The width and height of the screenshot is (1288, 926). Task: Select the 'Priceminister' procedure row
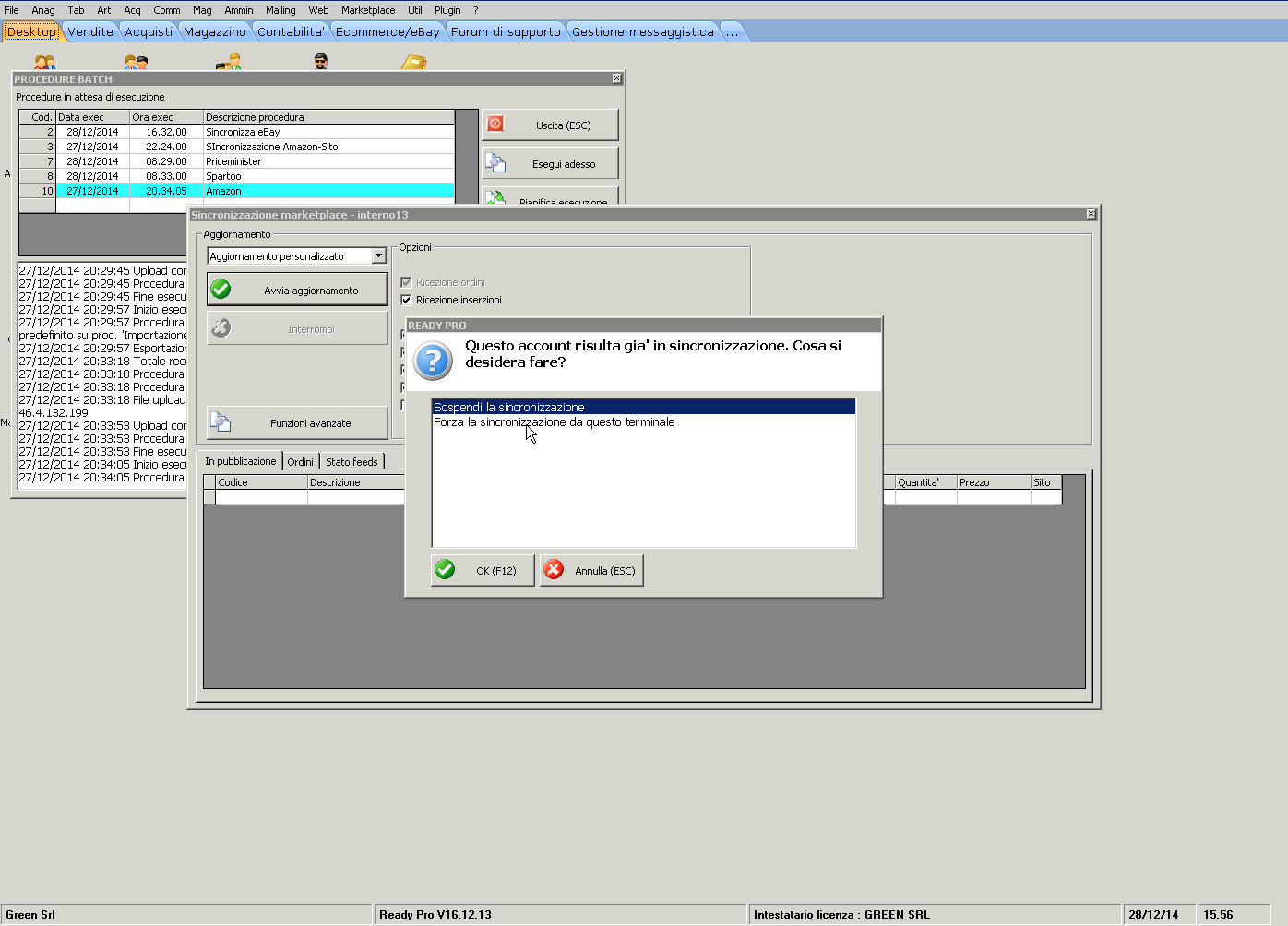point(237,161)
